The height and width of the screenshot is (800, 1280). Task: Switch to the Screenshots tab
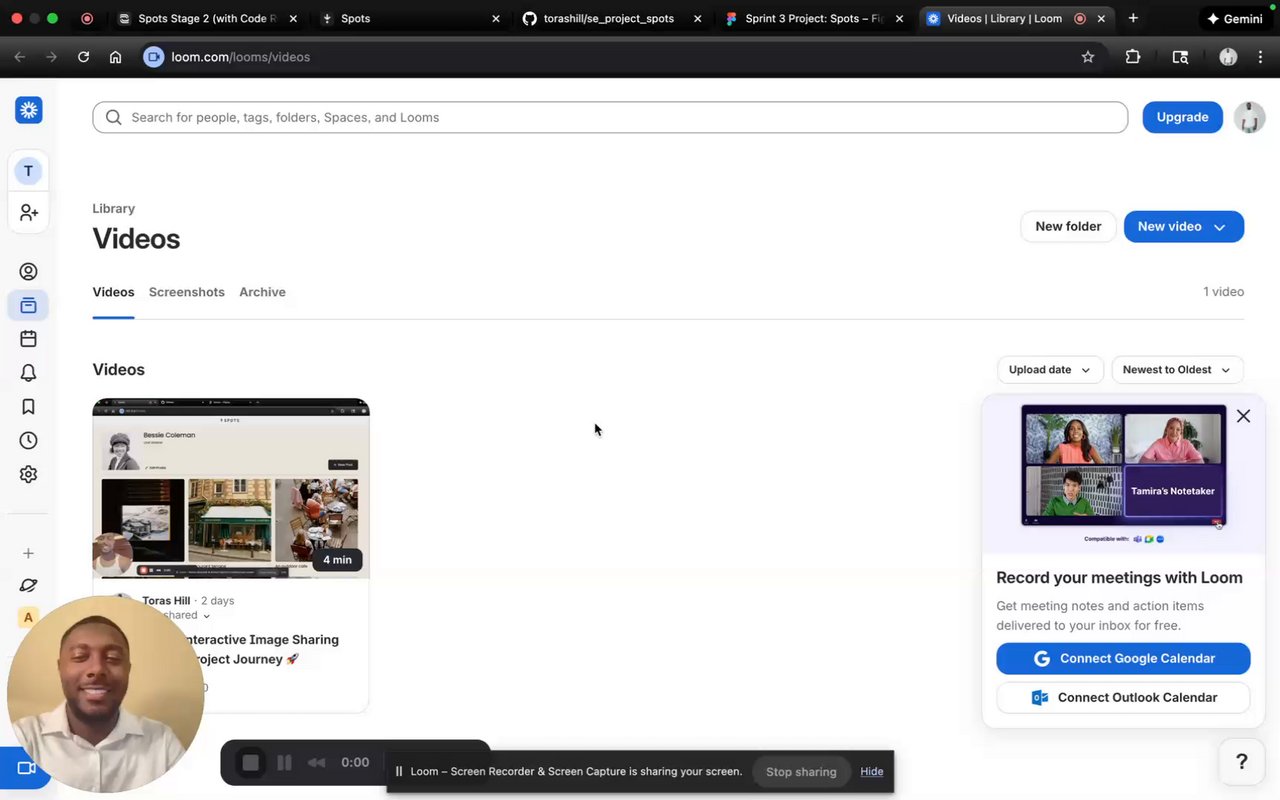(187, 292)
